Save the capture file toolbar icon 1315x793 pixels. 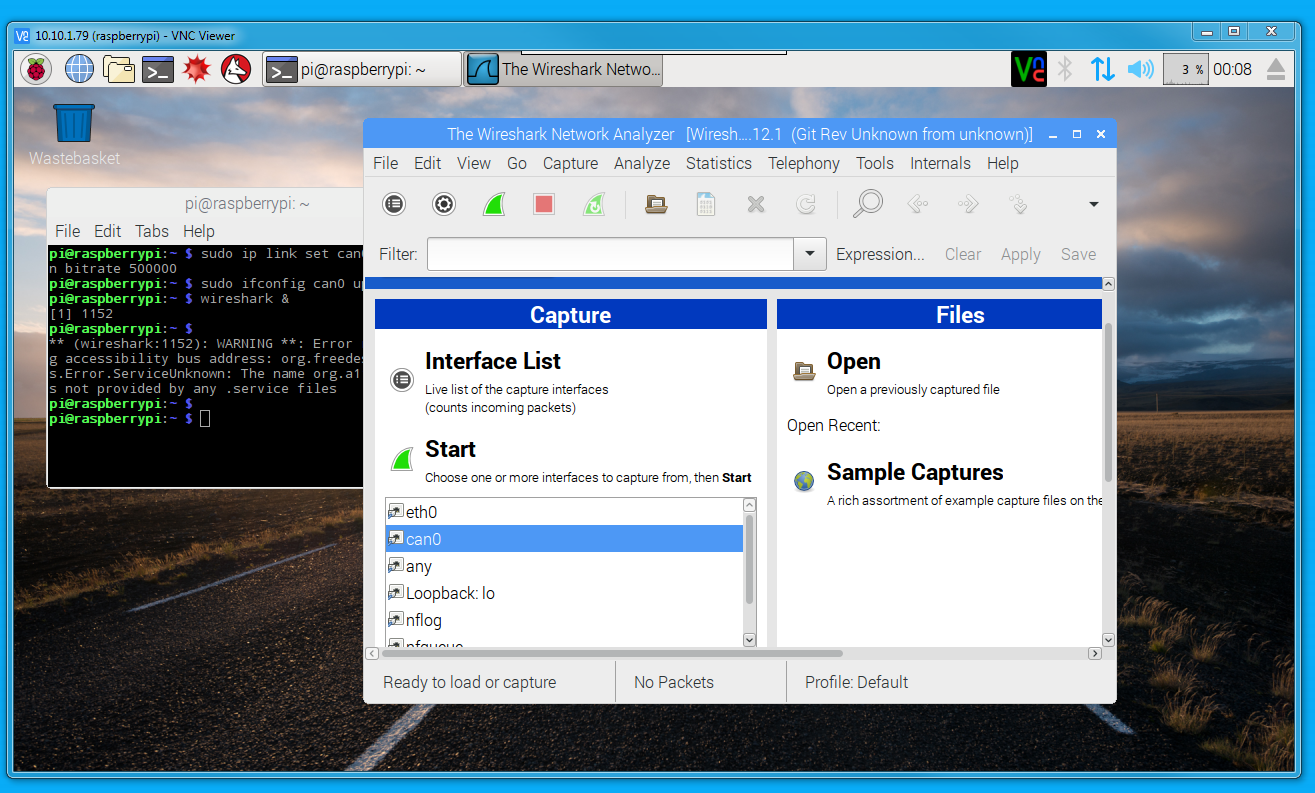tap(706, 204)
